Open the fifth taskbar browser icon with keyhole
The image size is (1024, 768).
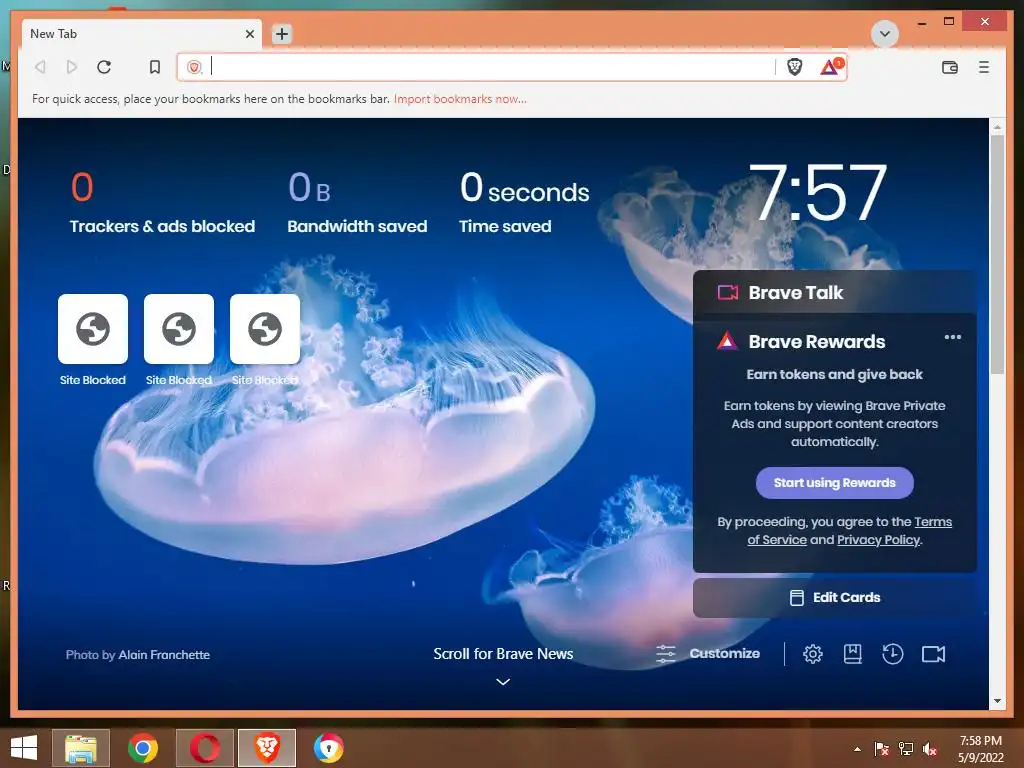328,748
